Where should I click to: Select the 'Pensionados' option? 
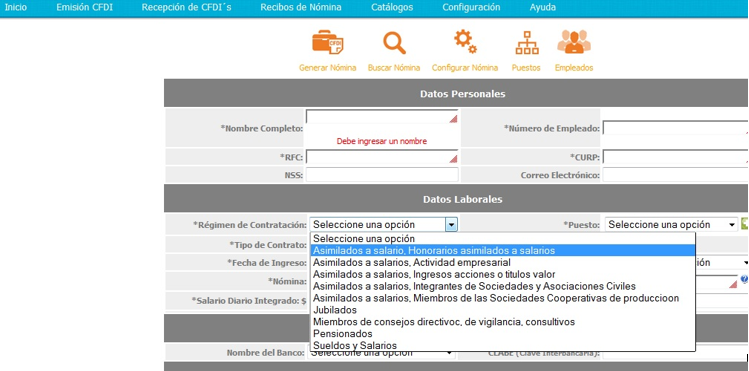[502, 334]
